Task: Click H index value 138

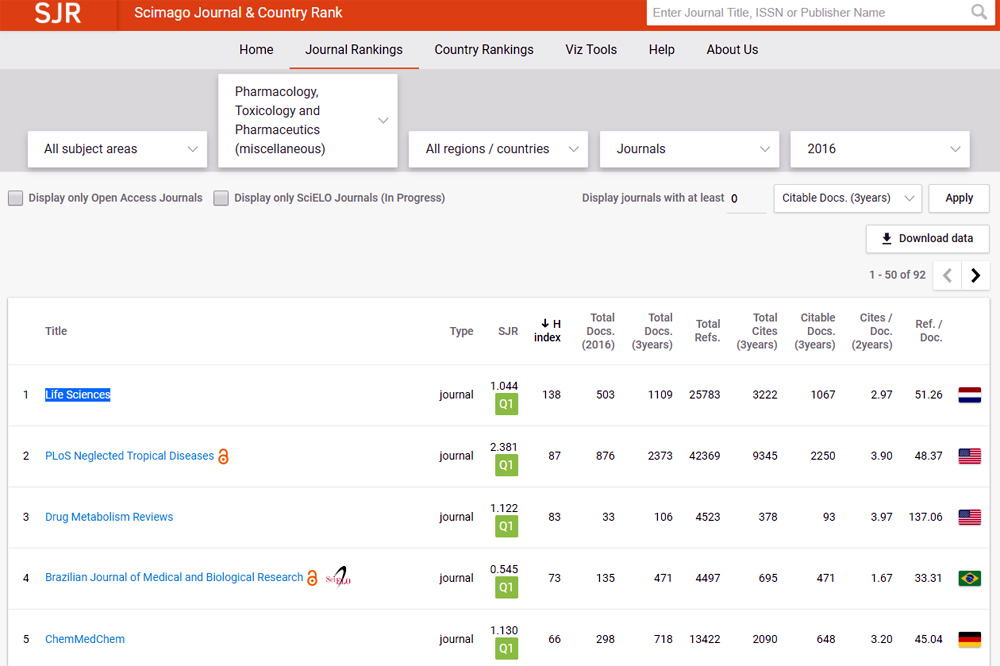Action: tap(552, 395)
